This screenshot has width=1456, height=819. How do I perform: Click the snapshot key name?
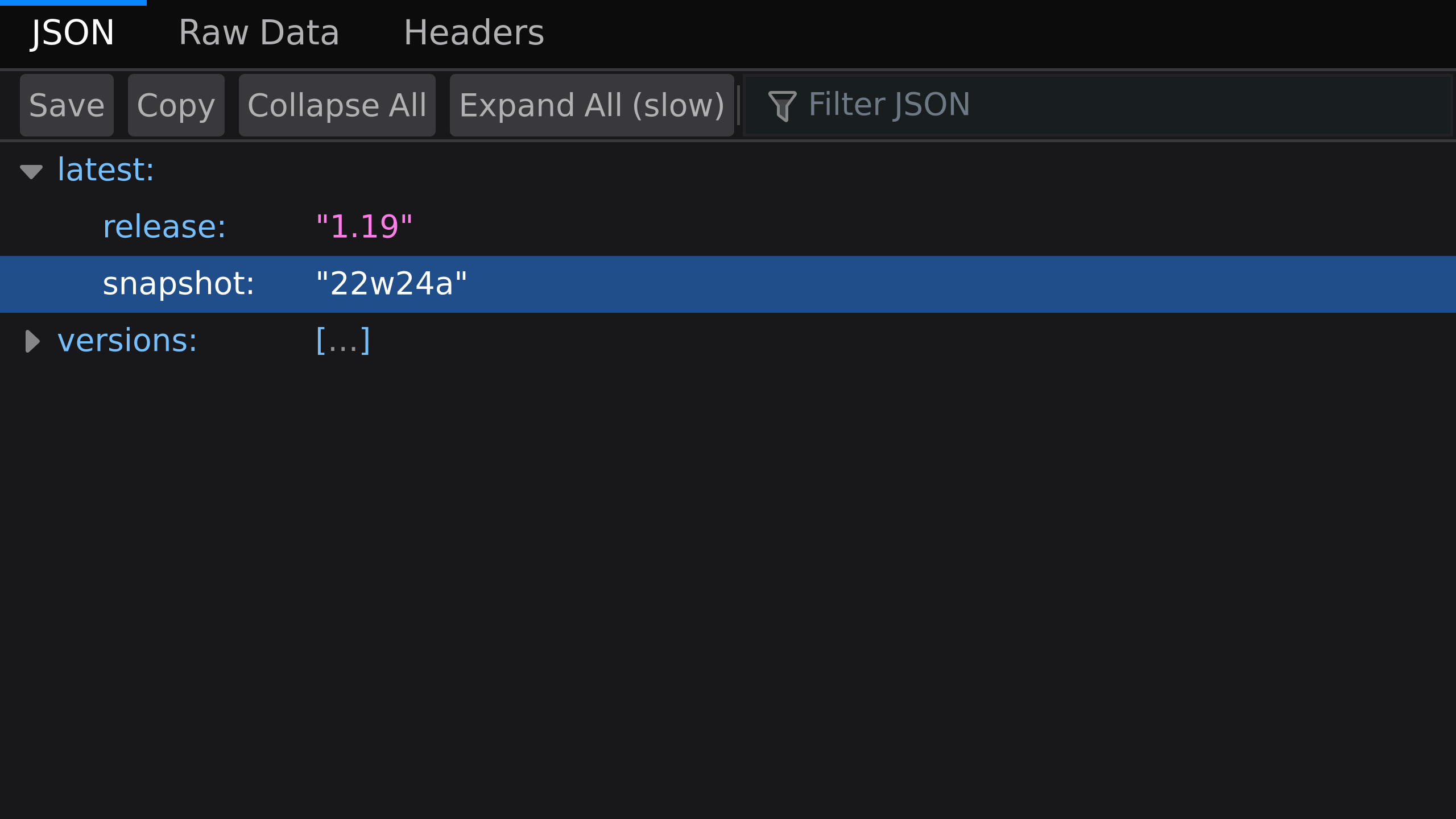tap(178, 284)
